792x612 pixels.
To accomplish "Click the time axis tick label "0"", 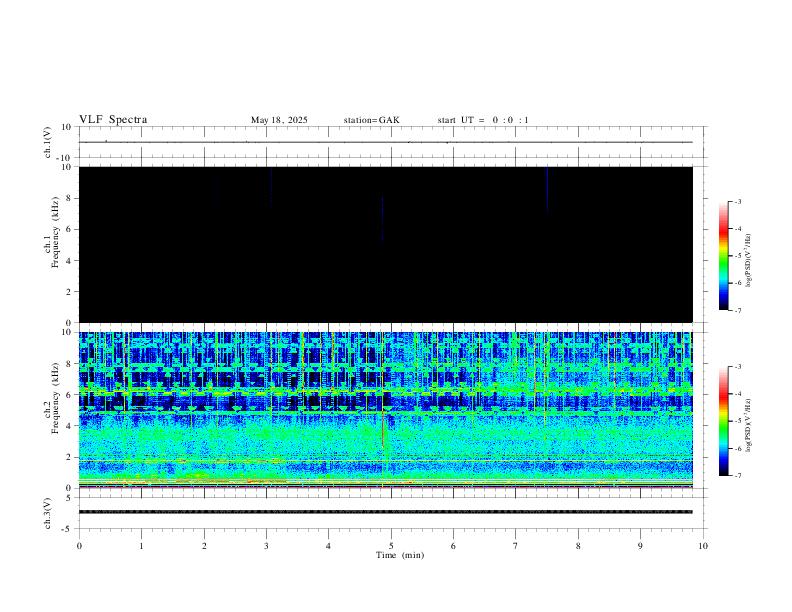I will click(79, 546).
